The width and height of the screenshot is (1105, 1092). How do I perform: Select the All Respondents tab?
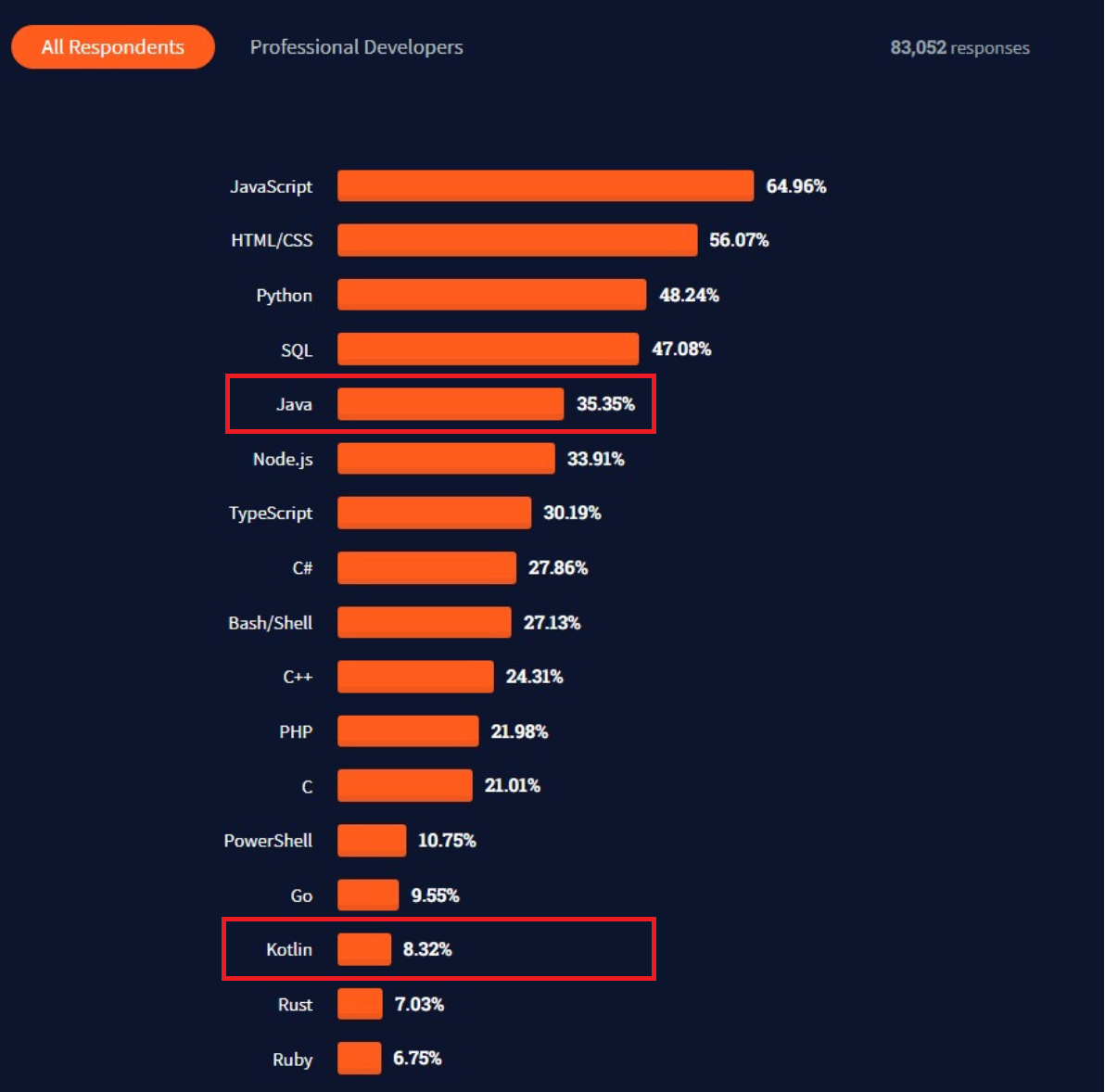tap(113, 47)
